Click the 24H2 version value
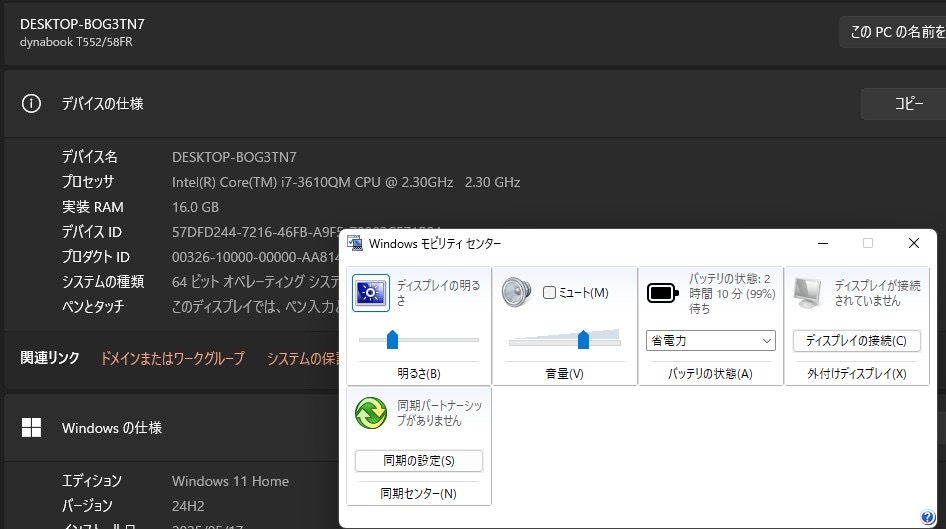Screen dimensions: 946x529 tap(188, 506)
